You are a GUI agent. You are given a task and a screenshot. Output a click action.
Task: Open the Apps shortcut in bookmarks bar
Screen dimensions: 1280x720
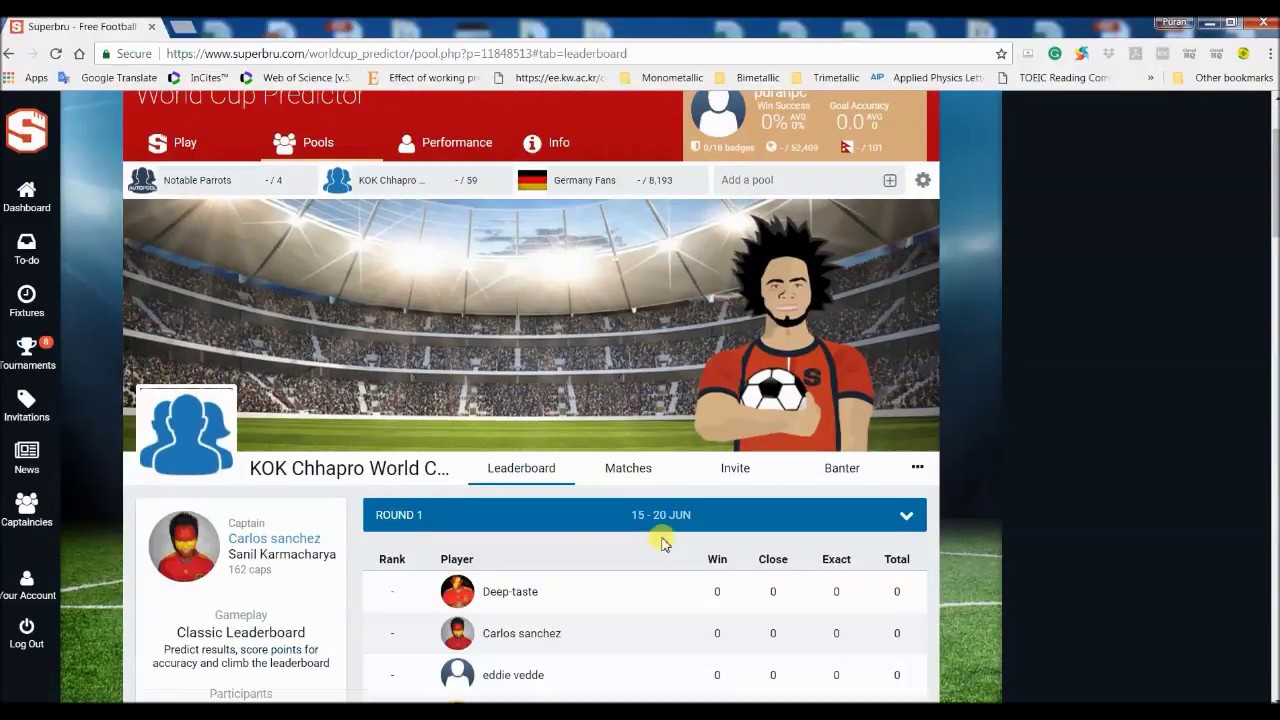point(27,78)
